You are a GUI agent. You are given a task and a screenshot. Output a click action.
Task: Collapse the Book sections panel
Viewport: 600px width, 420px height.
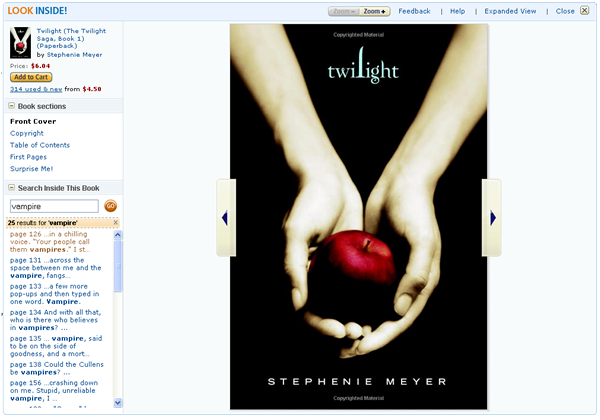click(x=12, y=106)
